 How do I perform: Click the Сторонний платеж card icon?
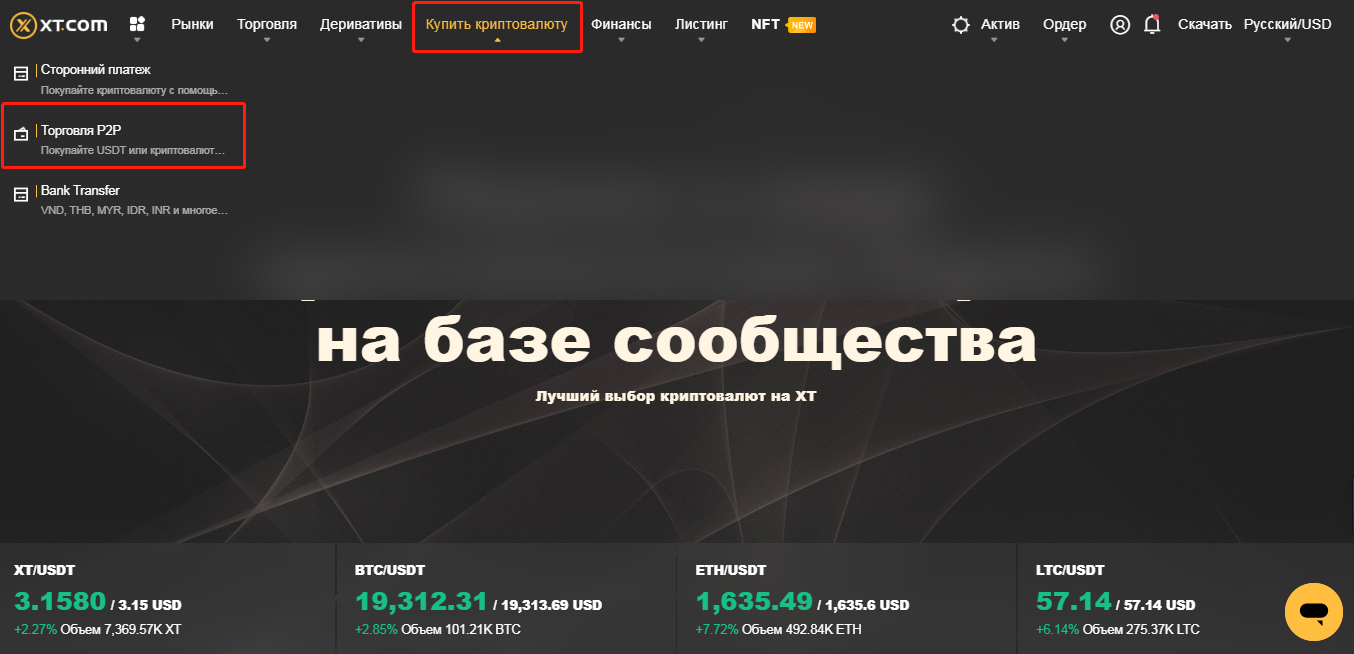(x=20, y=73)
